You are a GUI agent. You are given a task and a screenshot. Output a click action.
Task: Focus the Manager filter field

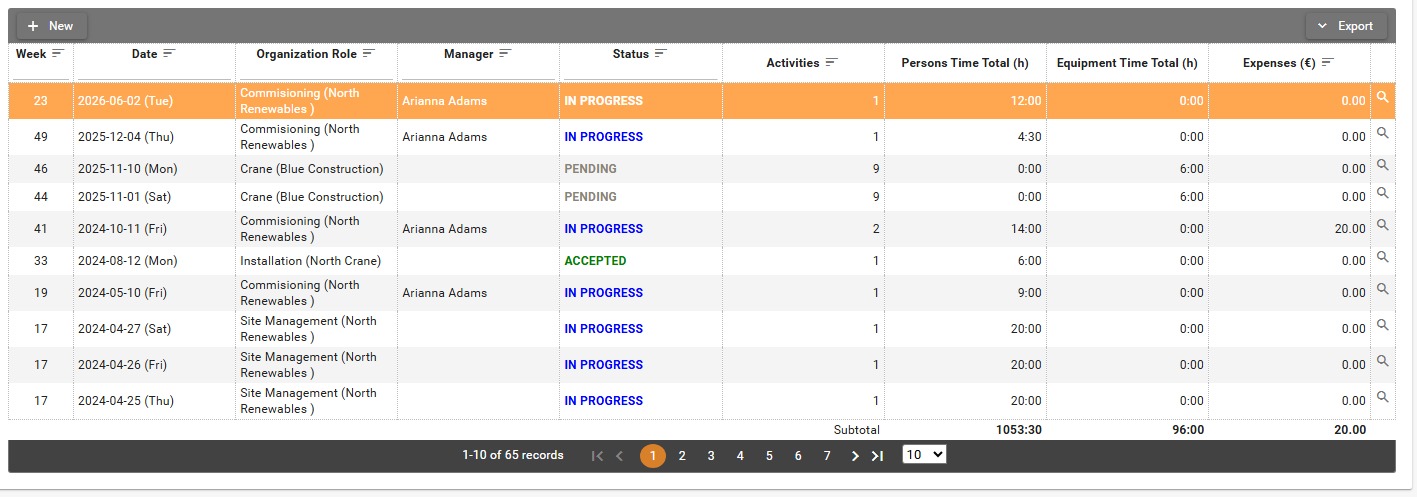click(478, 72)
